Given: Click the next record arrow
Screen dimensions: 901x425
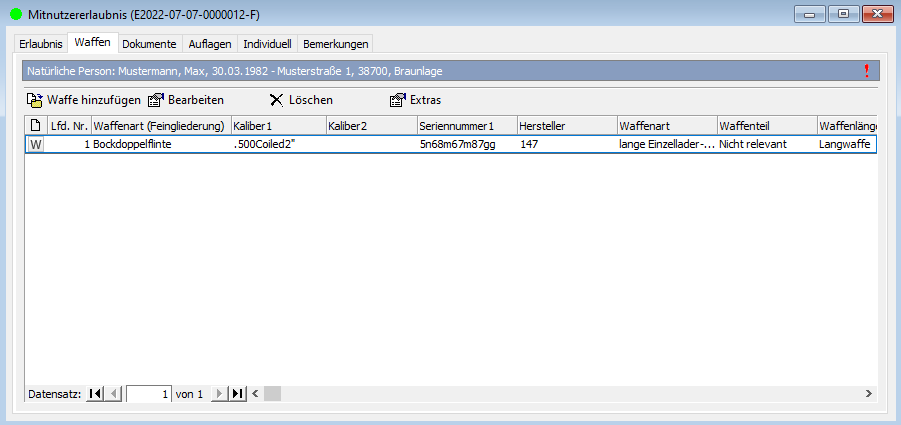Looking at the screenshot, I should 219,394.
